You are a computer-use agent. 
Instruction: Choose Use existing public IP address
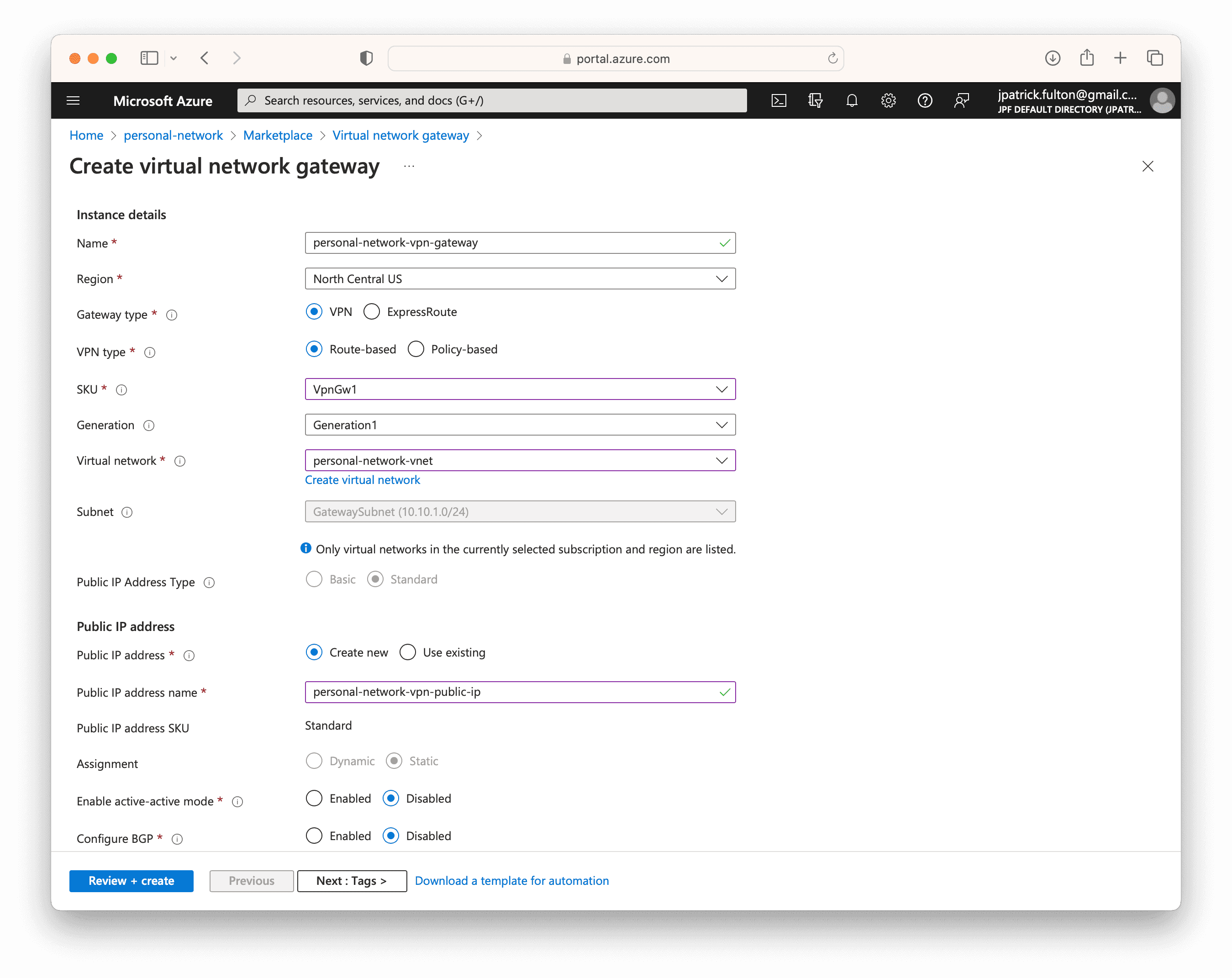tap(408, 652)
